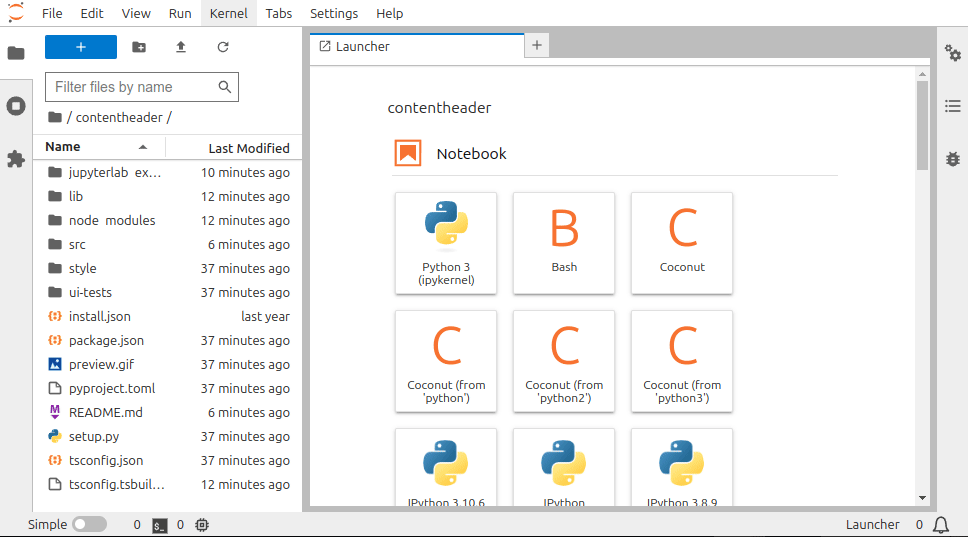Open the Run menu

pos(180,14)
